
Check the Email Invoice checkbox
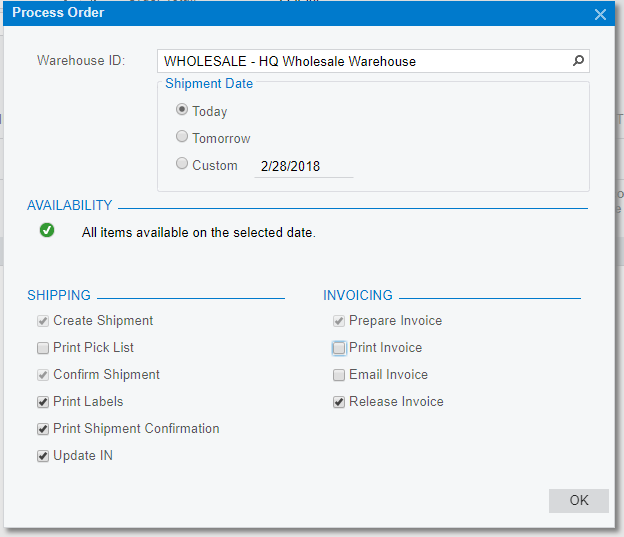(x=340, y=375)
